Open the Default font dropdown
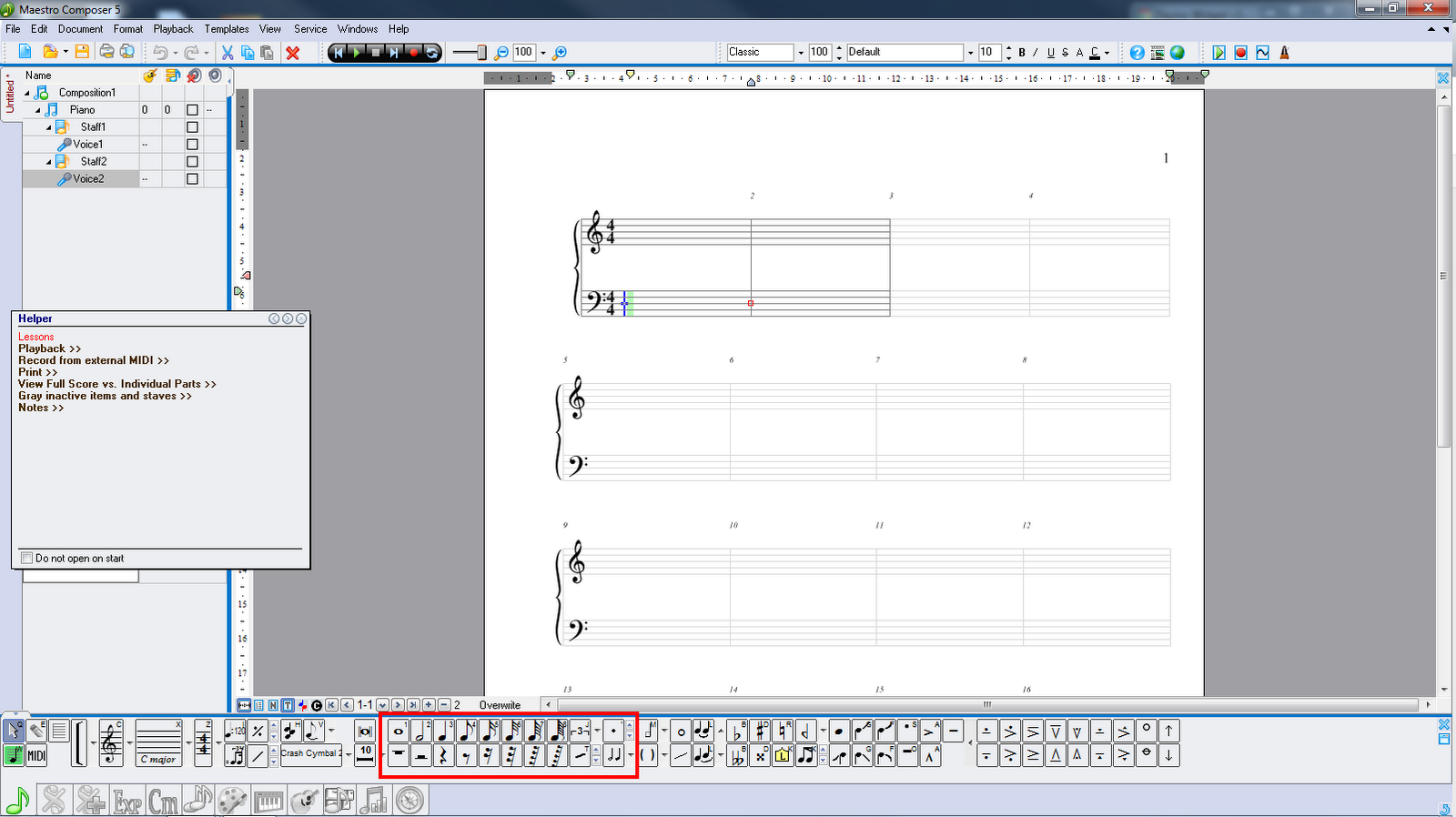The image size is (1456, 817). click(969, 53)
